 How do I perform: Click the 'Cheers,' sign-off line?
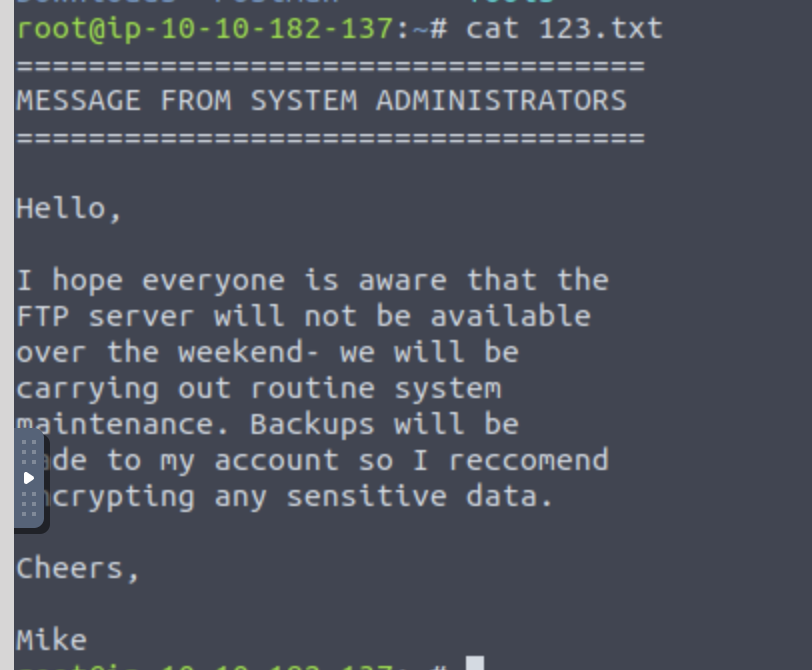click(78, 569)
